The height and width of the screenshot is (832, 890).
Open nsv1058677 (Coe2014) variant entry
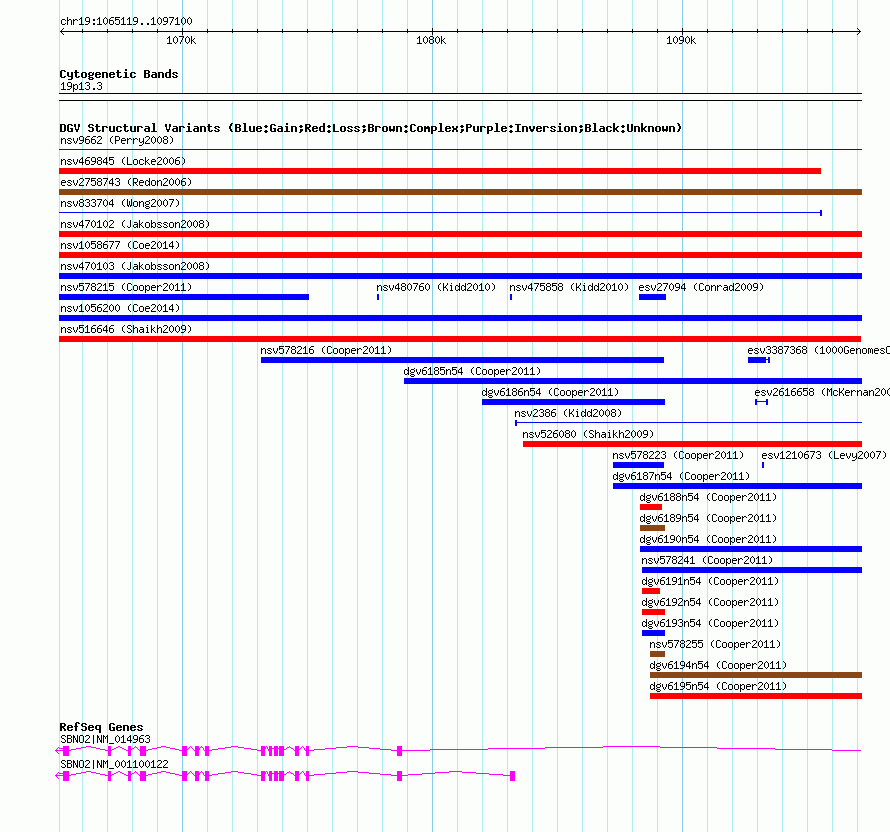(120, 245)
